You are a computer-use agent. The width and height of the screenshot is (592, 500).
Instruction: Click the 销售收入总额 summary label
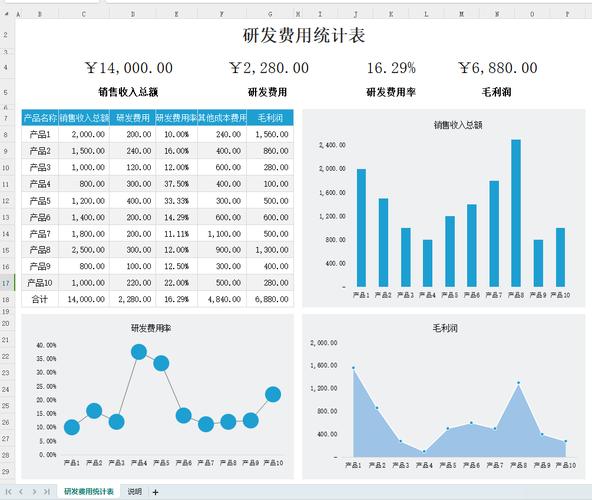tap(128, 92)
